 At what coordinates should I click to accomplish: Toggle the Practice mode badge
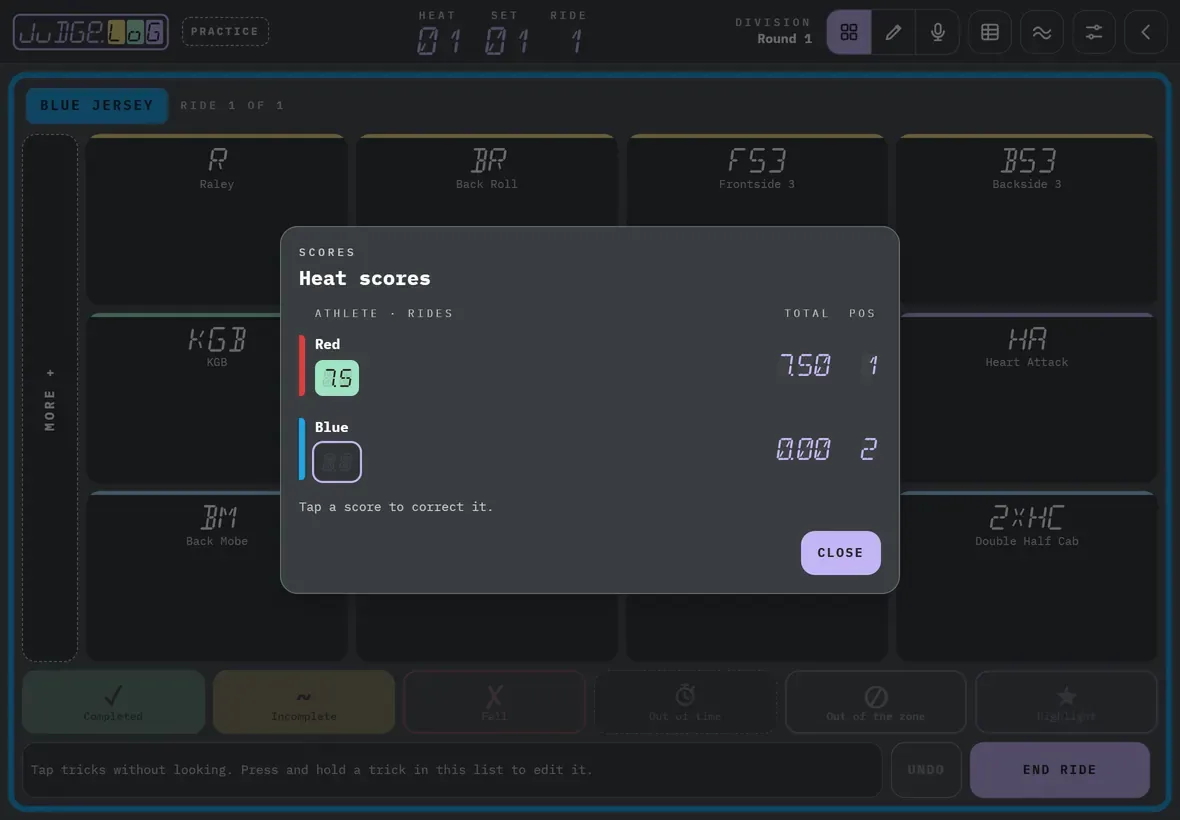(x=225, y=32)
